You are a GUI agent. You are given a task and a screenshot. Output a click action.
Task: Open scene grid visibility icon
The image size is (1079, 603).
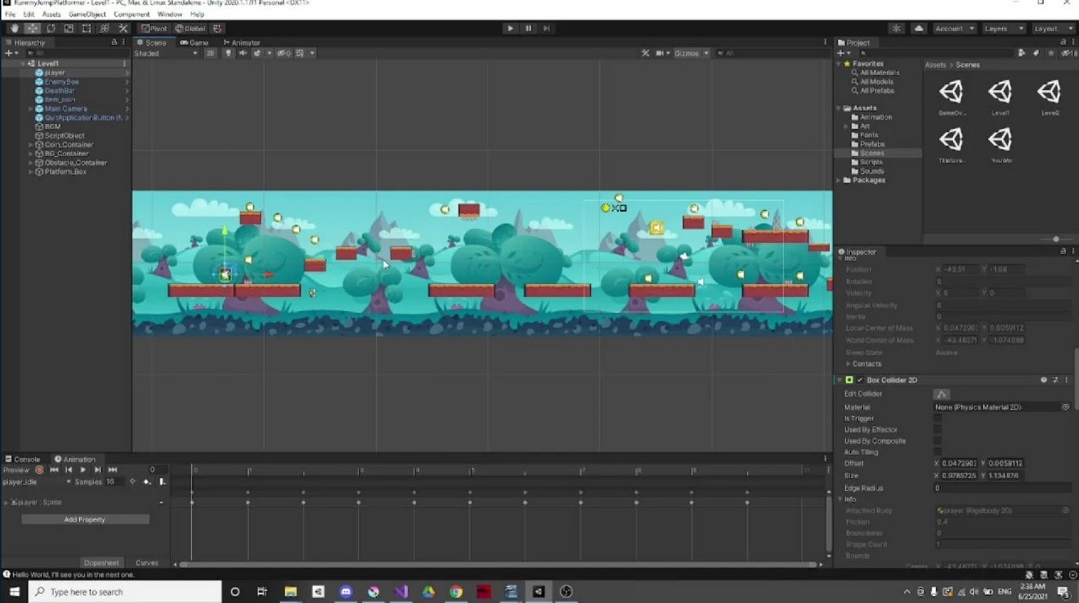[x=300, y=53]
